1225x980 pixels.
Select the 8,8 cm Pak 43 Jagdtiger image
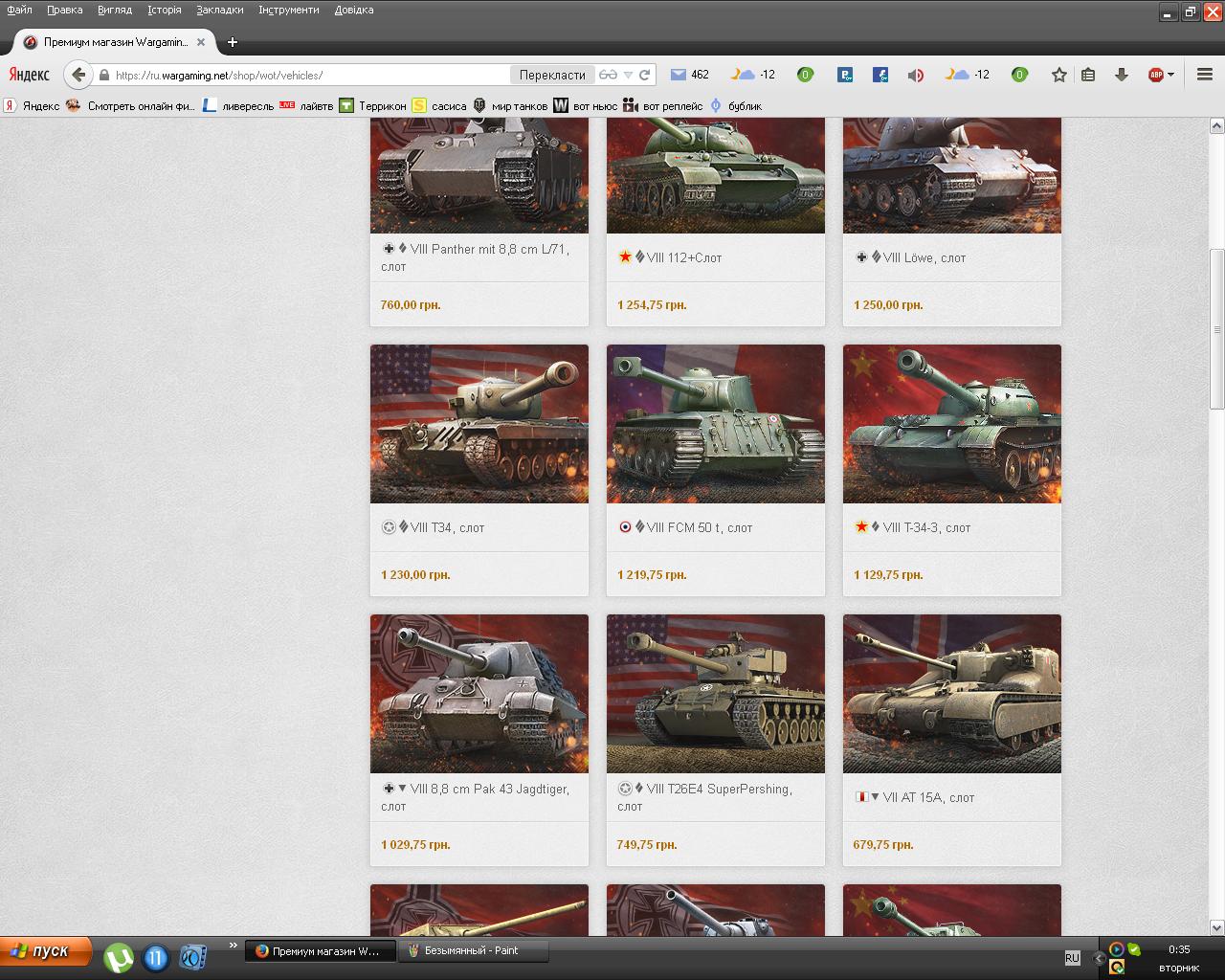[x=479, y=694]
